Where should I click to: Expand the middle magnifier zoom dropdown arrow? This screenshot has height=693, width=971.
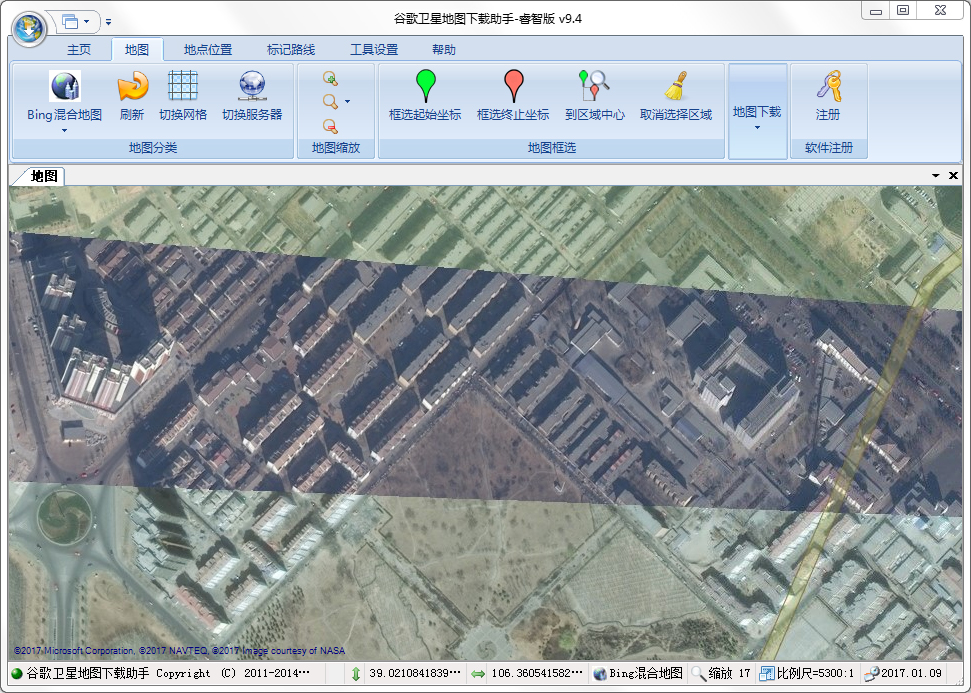(x=347, y=102)
